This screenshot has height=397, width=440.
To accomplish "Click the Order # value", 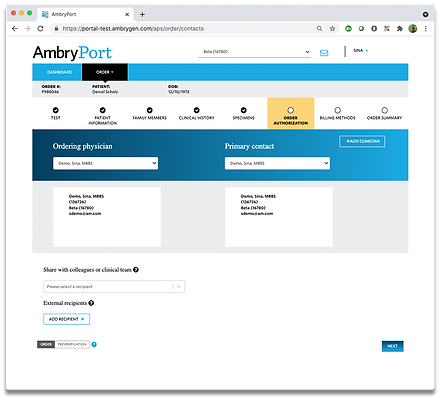I will (x=50, y=92).
